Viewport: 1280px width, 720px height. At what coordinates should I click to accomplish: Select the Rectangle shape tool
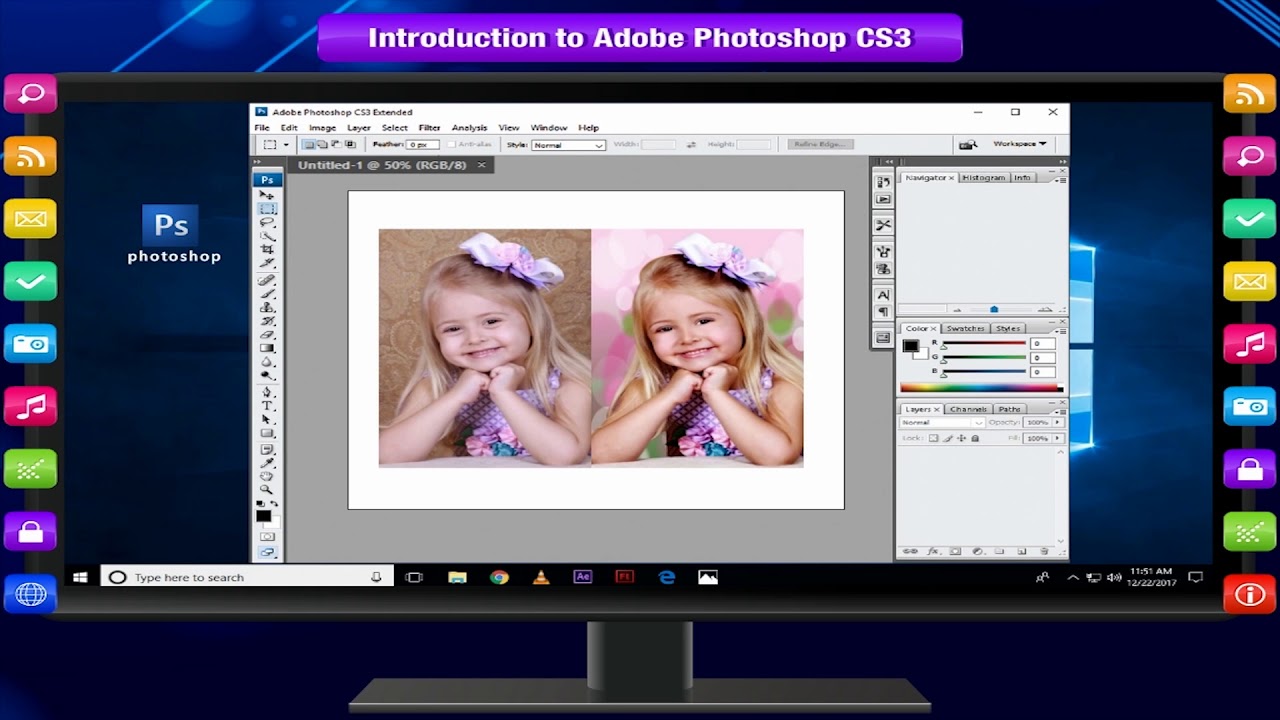[267, 433]
